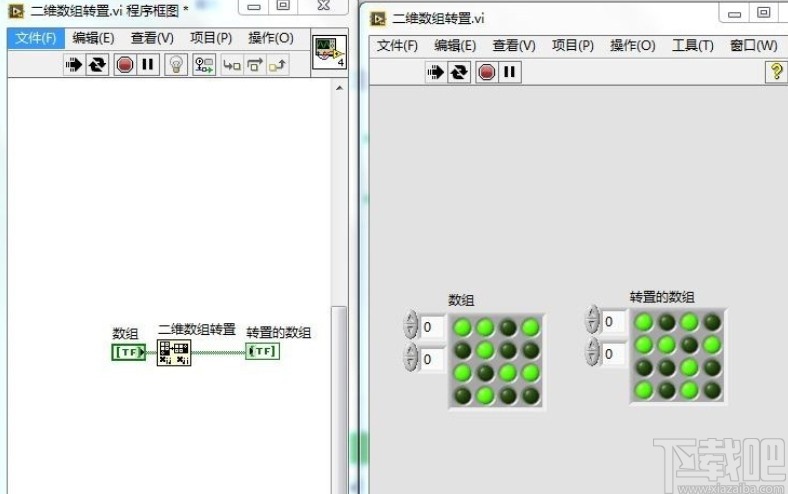Toggle fourth-row second-column lit LED in 数组 array

[x=485, y=396]
